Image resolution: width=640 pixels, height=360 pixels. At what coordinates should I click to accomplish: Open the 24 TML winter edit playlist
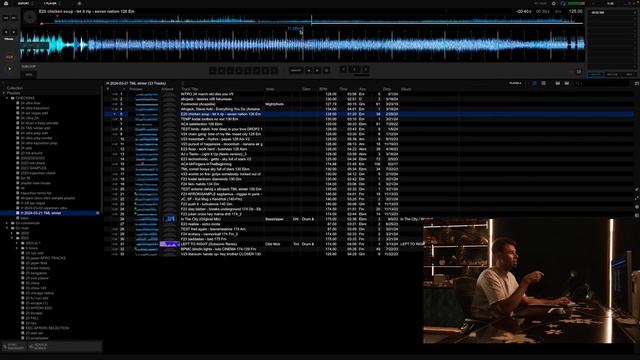point(35,128)
